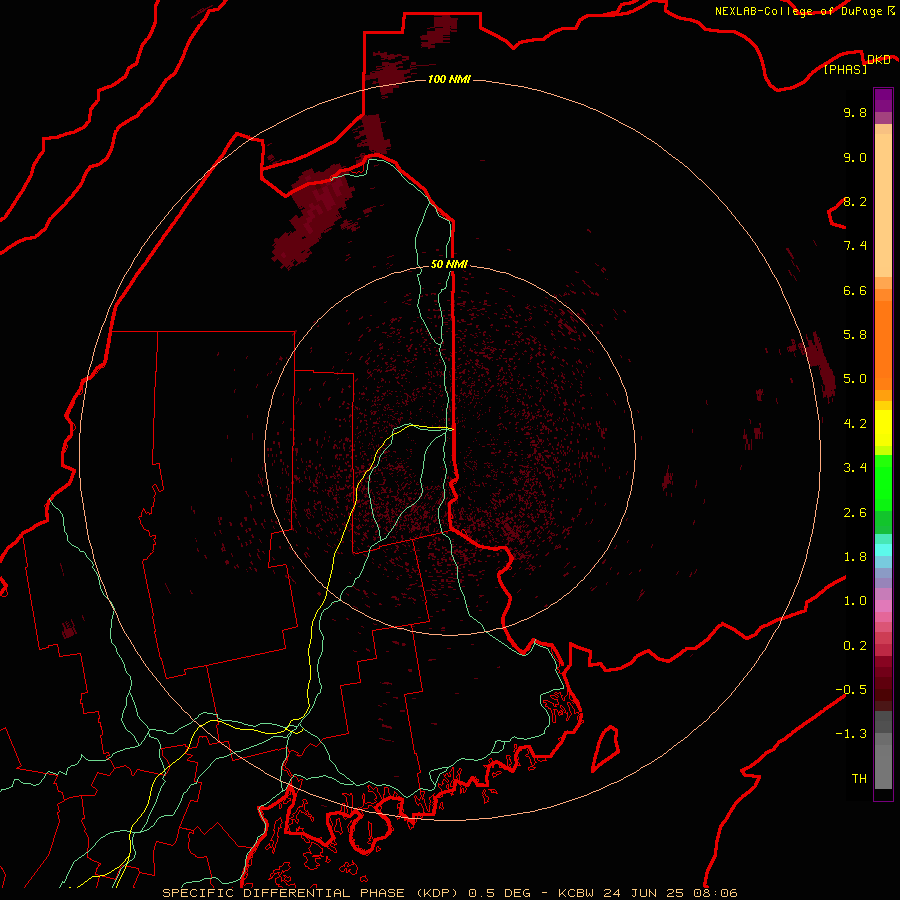The width and height of the screenshot is (900, 900).
Task: Click the KCBW 24 JUN 25 08:06 timestamp
Action: pyautogui.click(x=647, y=893)
